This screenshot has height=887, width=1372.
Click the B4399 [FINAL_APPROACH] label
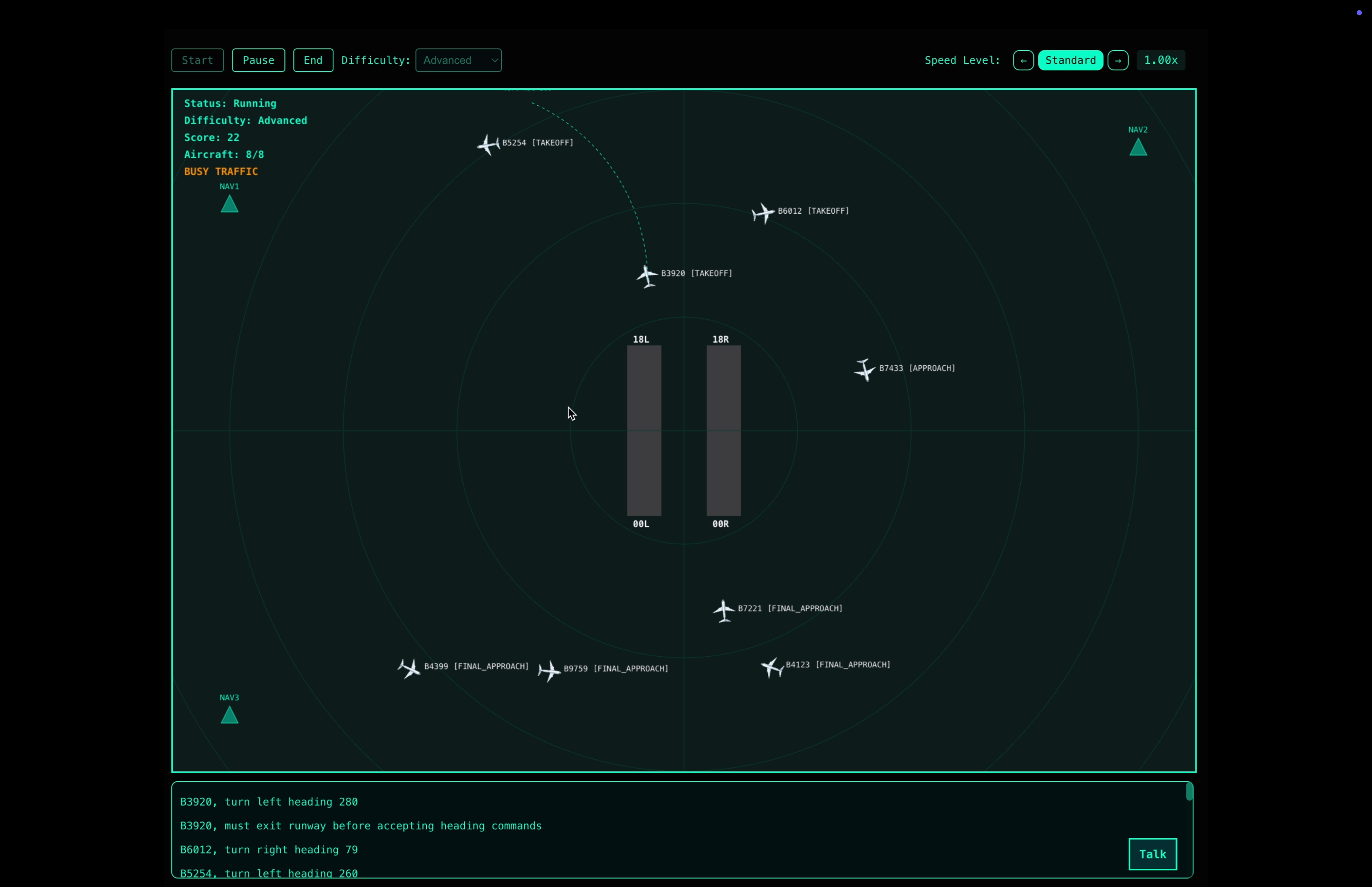click(x=477, y=666)
